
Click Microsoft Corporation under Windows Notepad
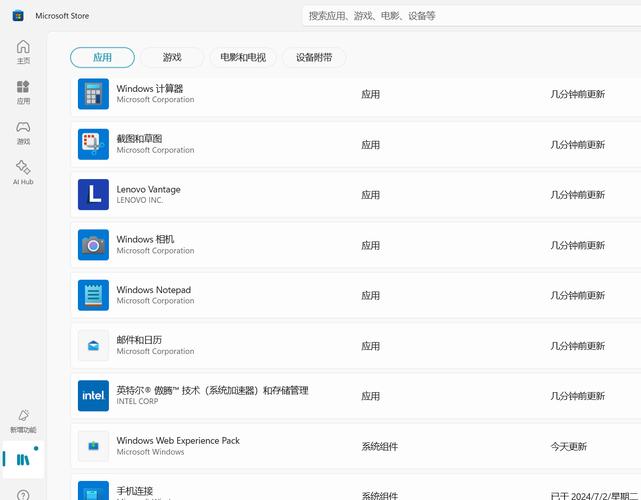[155, 300]
